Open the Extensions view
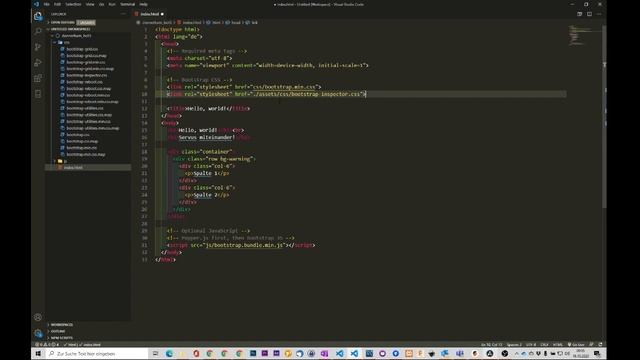 coord(38,78)
